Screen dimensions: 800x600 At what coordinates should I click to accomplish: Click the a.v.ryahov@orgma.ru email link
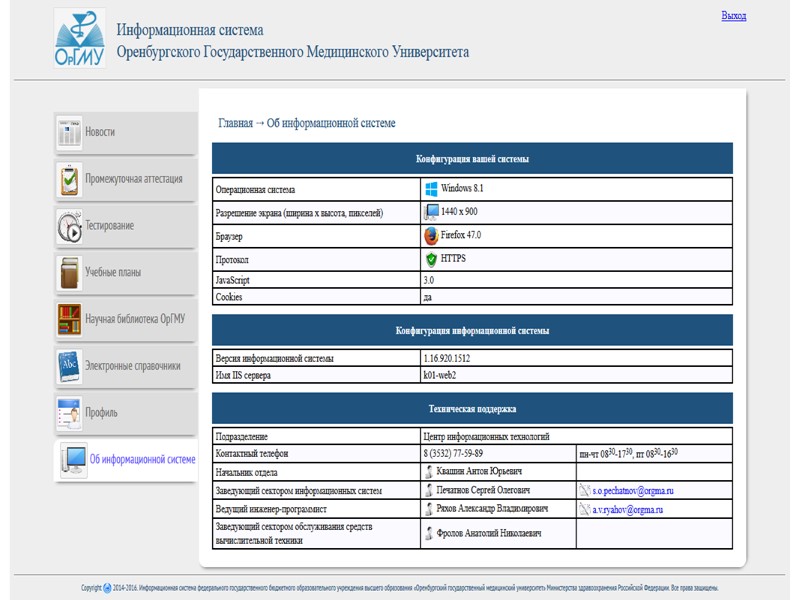(x=628, y=509)
